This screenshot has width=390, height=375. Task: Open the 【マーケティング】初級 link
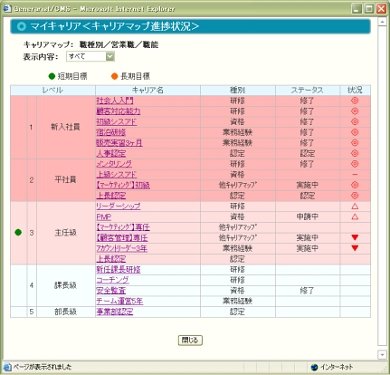(123, 185)
